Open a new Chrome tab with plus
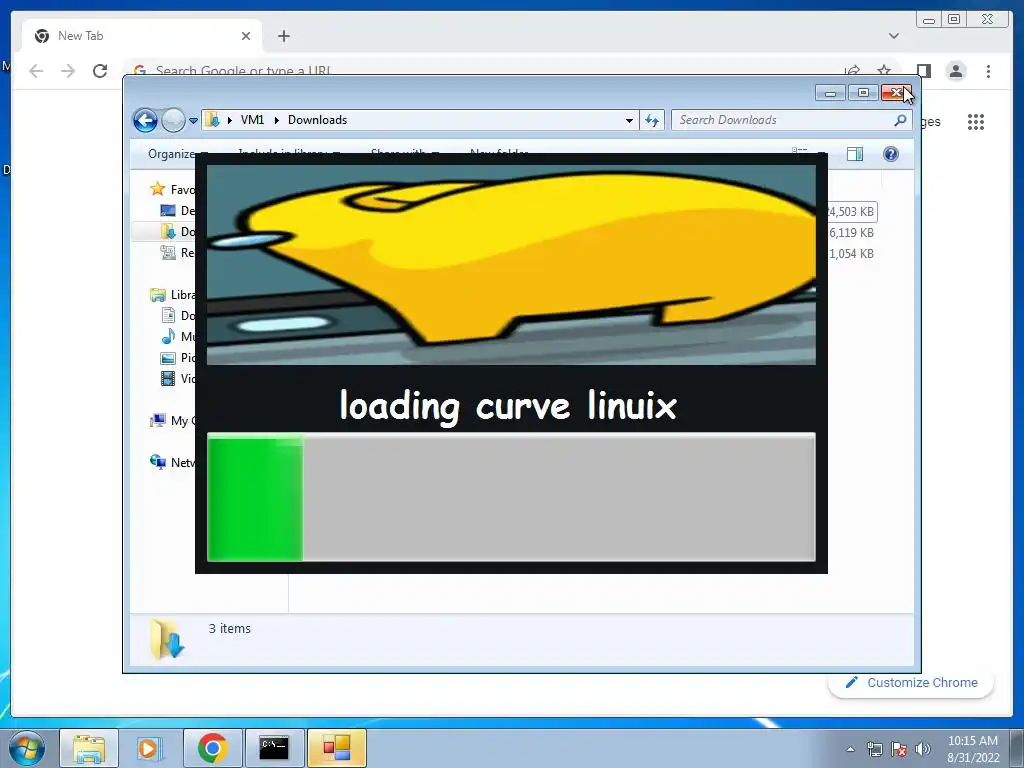The width and height of the screenshot is (1024, 768). [283, 36]
